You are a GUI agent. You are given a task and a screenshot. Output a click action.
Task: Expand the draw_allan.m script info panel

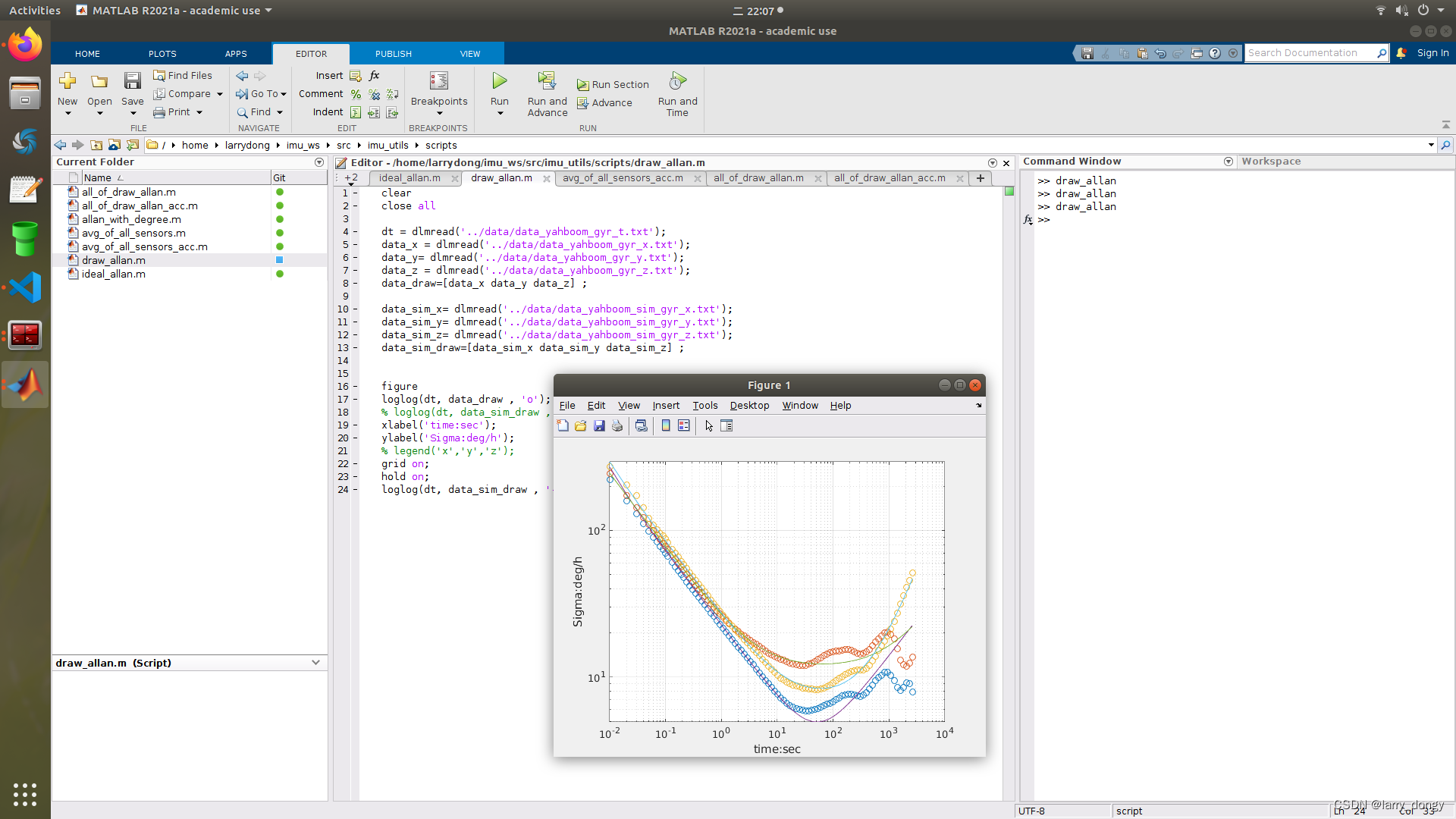coord(316,662)
